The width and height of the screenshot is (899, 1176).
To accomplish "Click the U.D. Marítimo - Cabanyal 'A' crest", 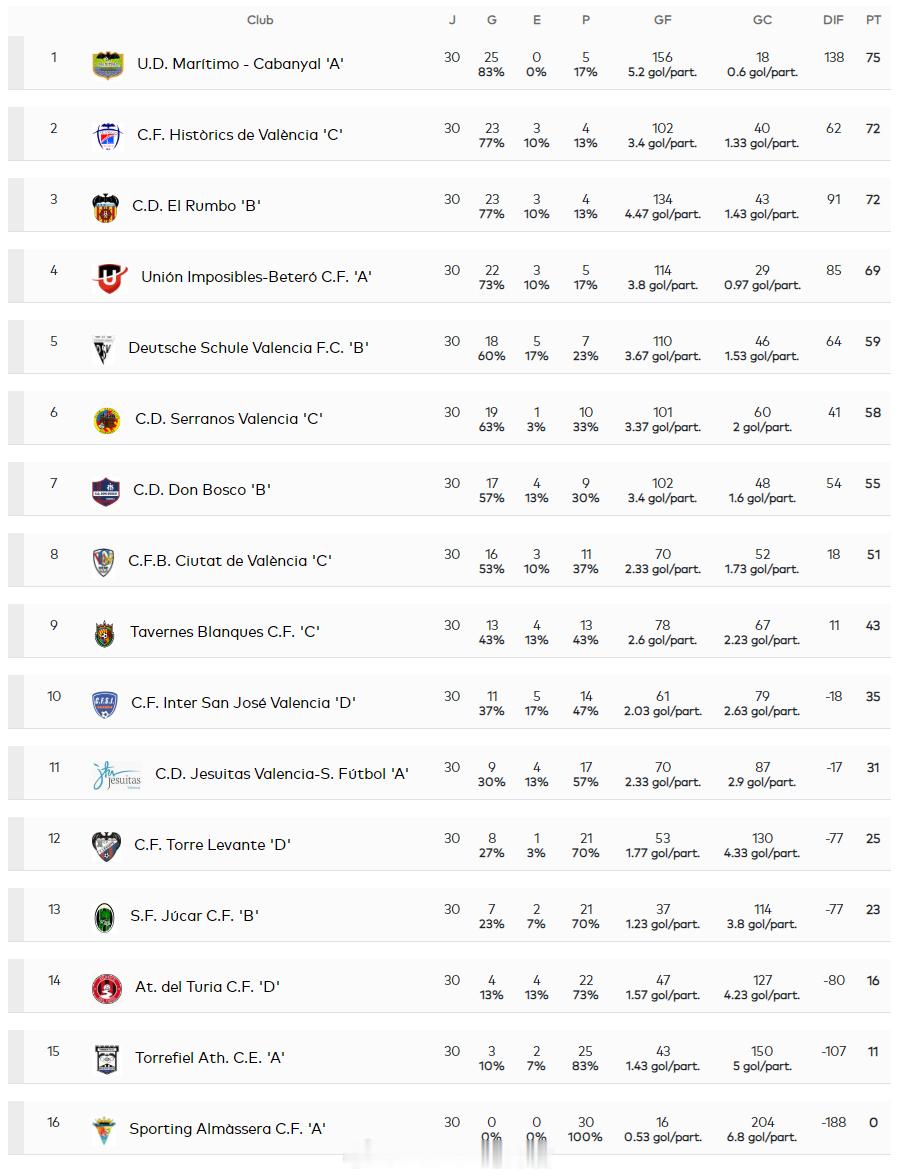I will (x=107, y=65).
